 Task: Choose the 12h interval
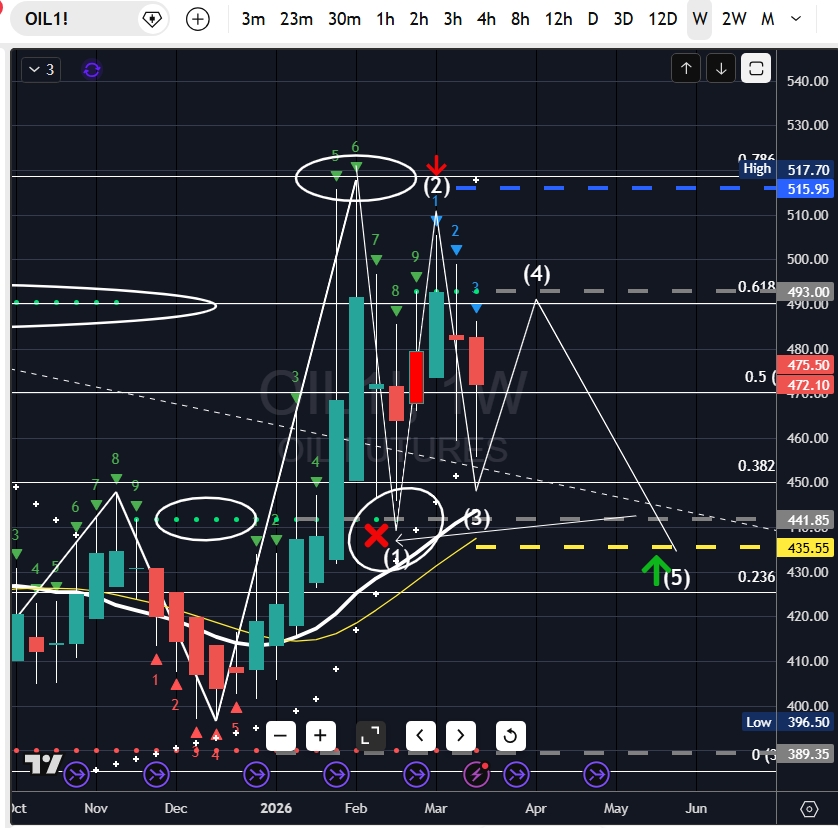pyautogui.click(x=558, y=19)
